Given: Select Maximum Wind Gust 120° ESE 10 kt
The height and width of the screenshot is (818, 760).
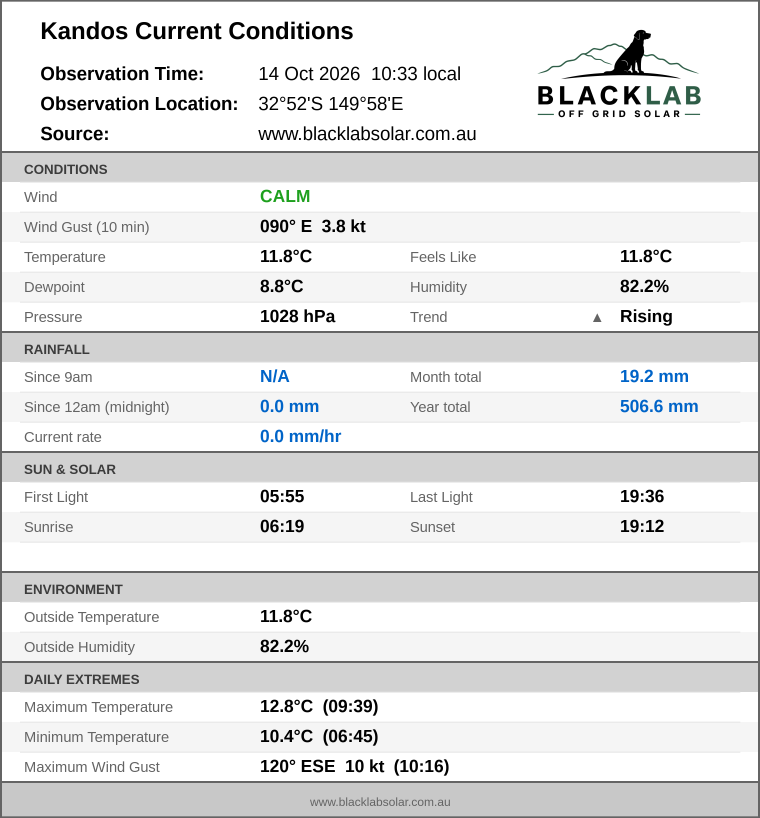Looking at the screenshot, I should point(355,766).
